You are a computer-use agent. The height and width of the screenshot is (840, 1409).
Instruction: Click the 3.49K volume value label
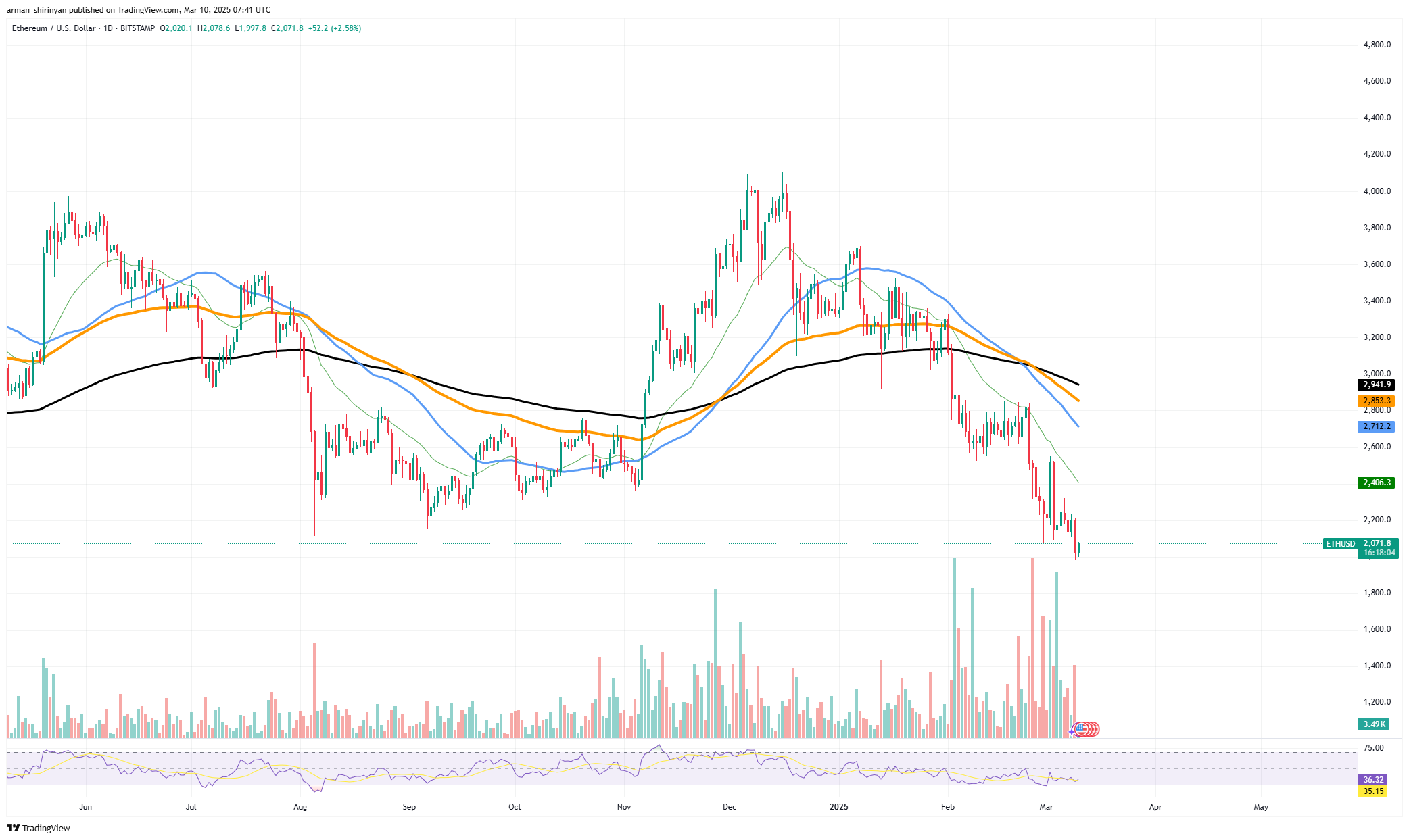[x=1374, y=724]
